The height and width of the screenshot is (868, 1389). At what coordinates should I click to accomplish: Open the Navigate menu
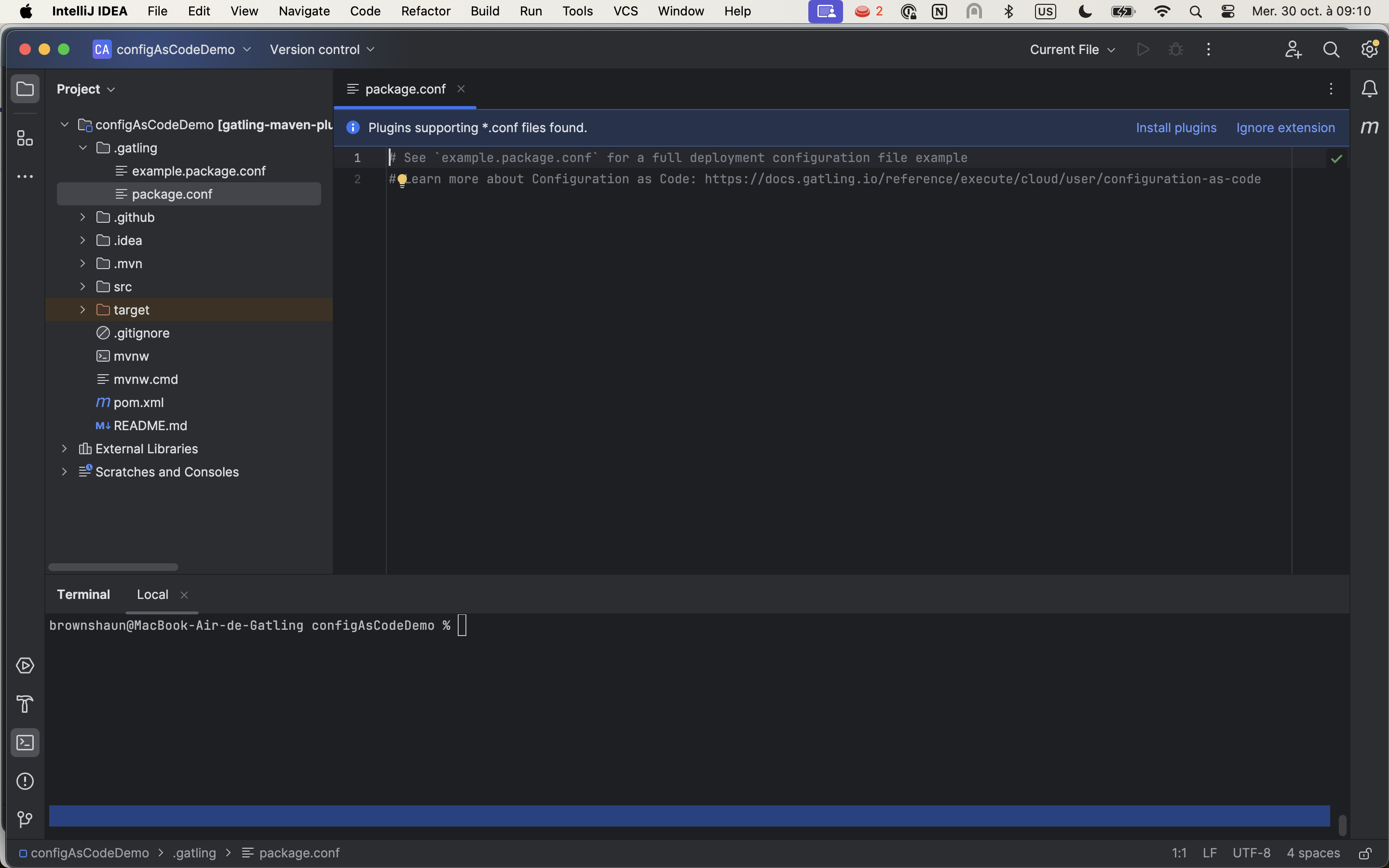(304, 12)
